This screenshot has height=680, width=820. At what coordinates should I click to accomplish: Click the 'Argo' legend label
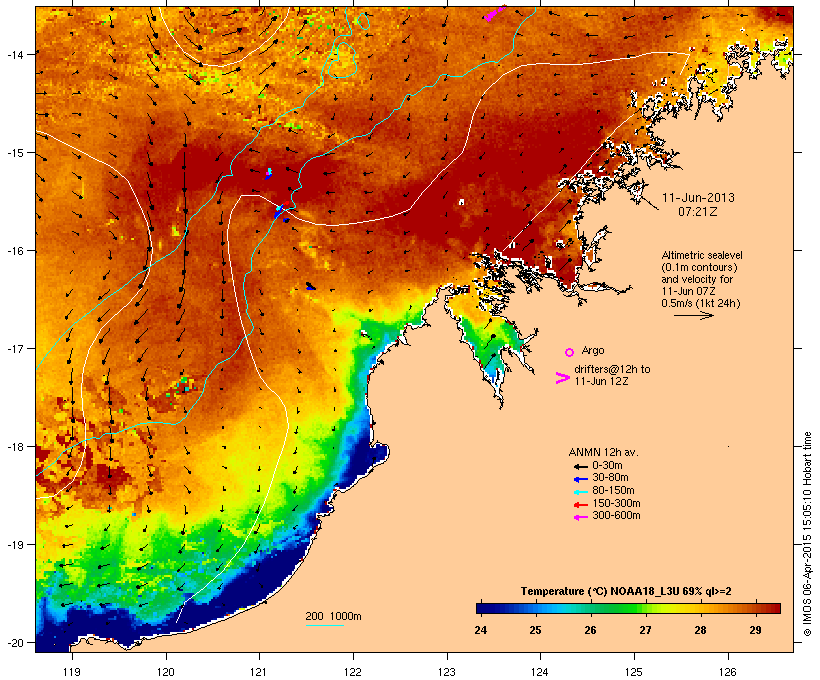(593, 350)
